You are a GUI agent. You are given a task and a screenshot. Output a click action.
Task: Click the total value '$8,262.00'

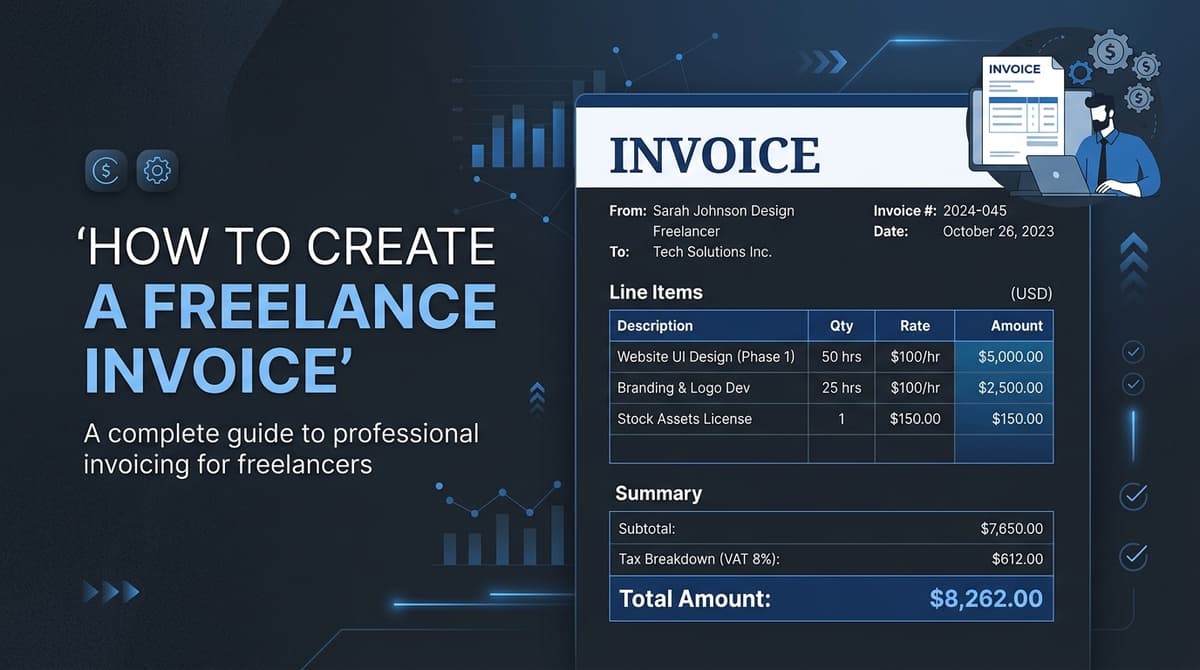point(986,599)
